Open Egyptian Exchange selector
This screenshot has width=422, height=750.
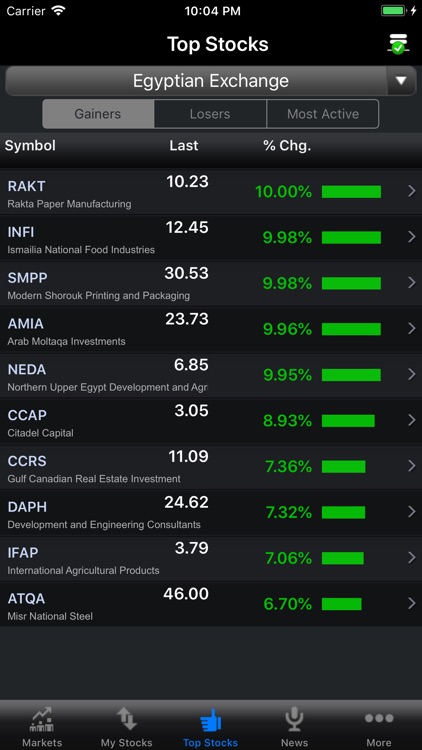click(x=211, y=81)
